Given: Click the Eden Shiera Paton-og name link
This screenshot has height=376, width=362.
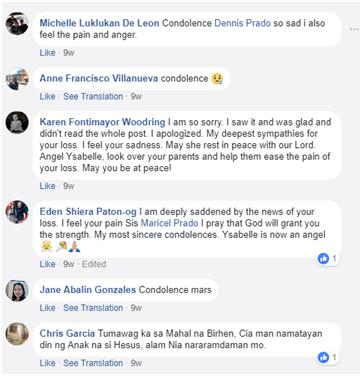Looking at the screenshot, I should 88,212.
